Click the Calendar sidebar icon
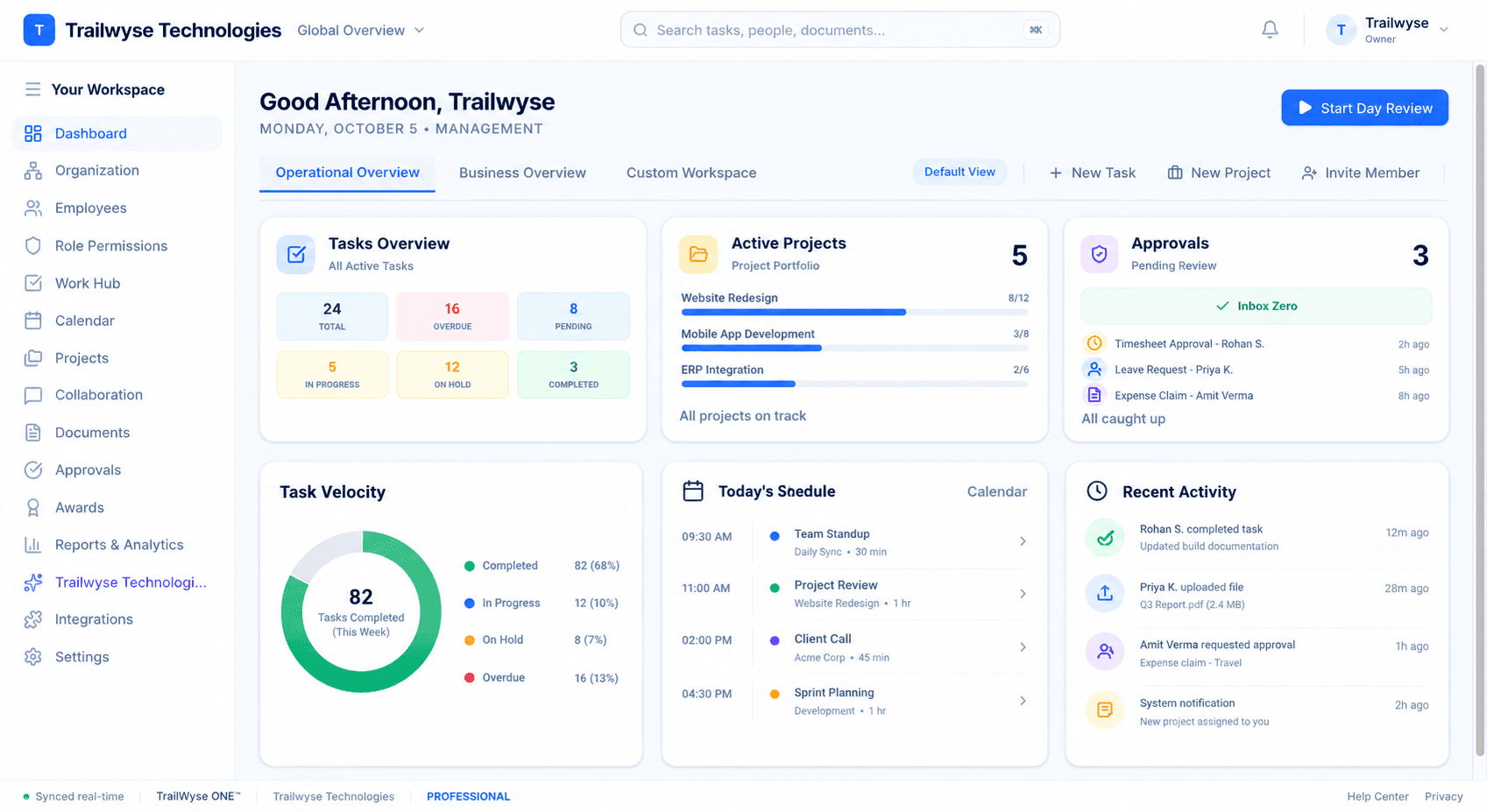This screenshot has width=1487, height=812. pyautogui.click(x=33, y=321)
